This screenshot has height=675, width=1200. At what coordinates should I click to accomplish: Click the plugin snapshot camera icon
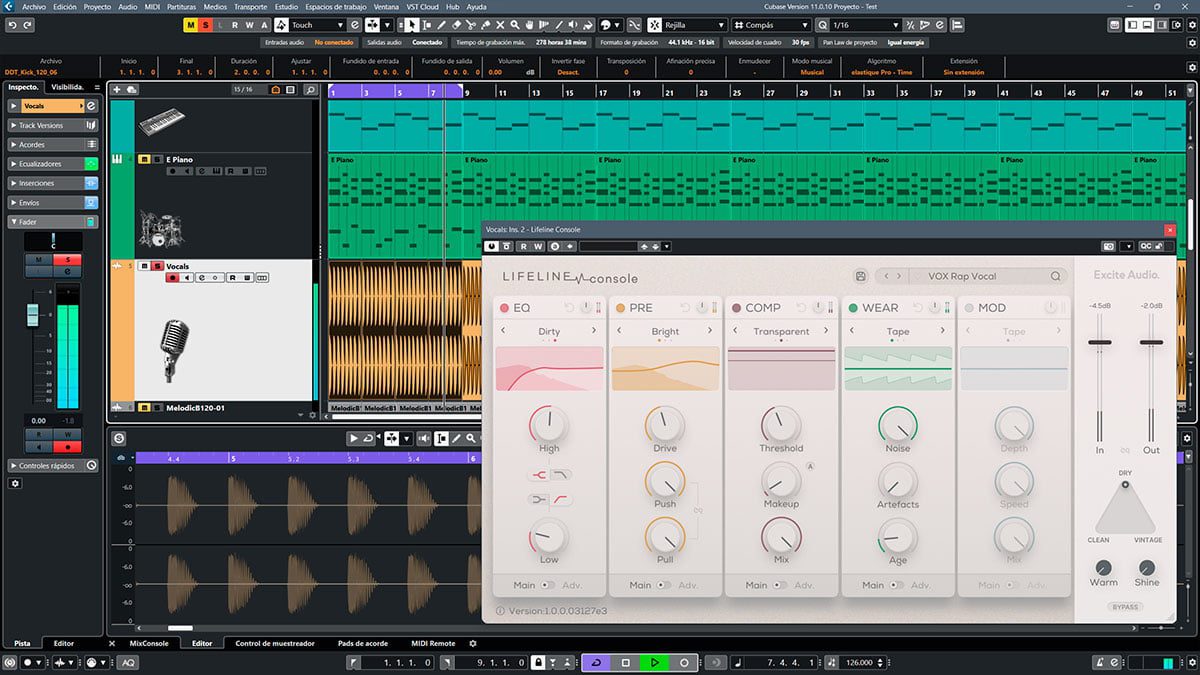pos(1108,246)
